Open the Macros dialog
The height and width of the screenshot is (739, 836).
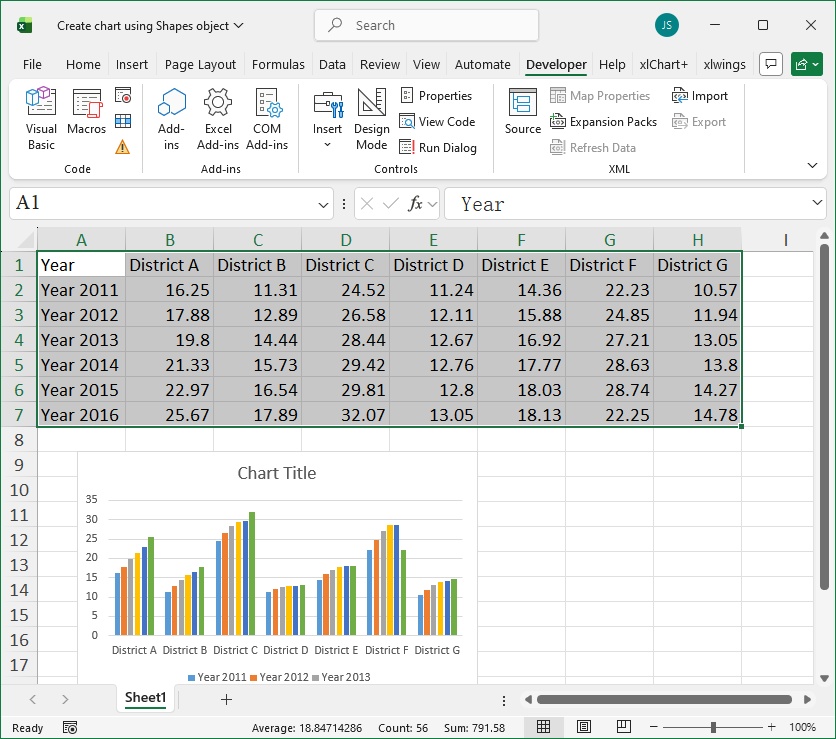point(86,111)
